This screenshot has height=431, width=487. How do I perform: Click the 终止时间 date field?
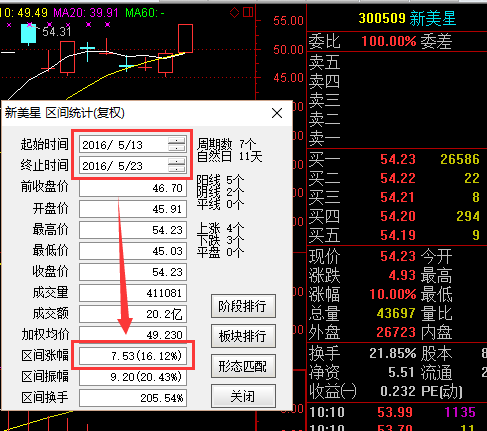(x=123, y=166)
